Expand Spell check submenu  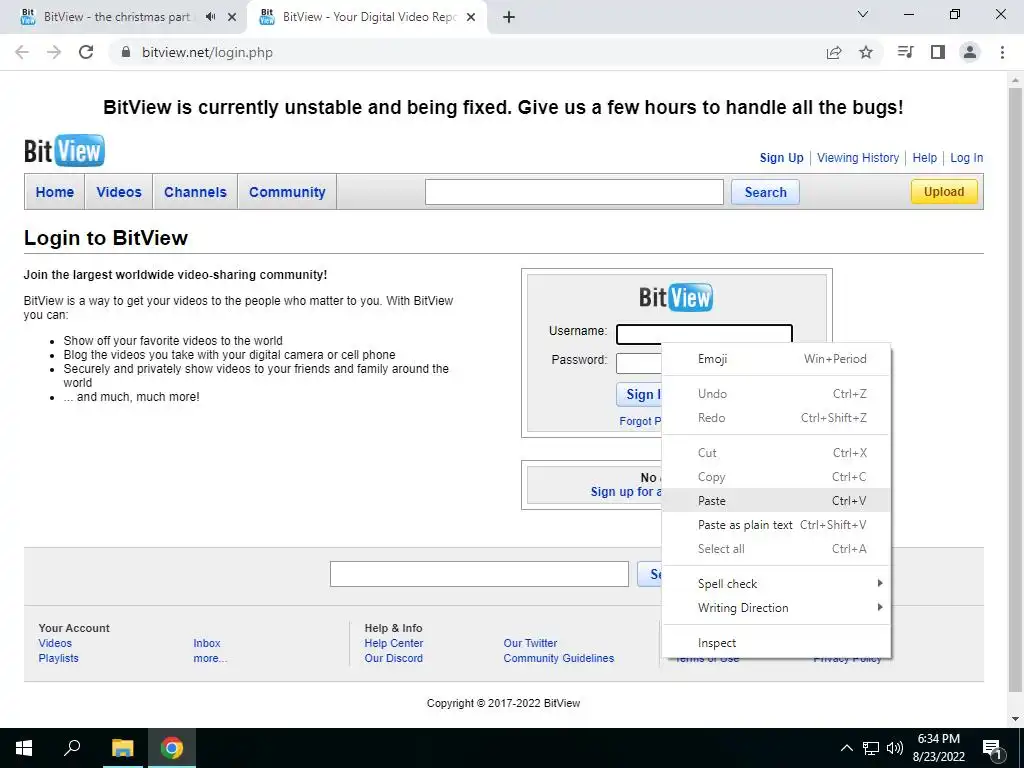(776, 584)
